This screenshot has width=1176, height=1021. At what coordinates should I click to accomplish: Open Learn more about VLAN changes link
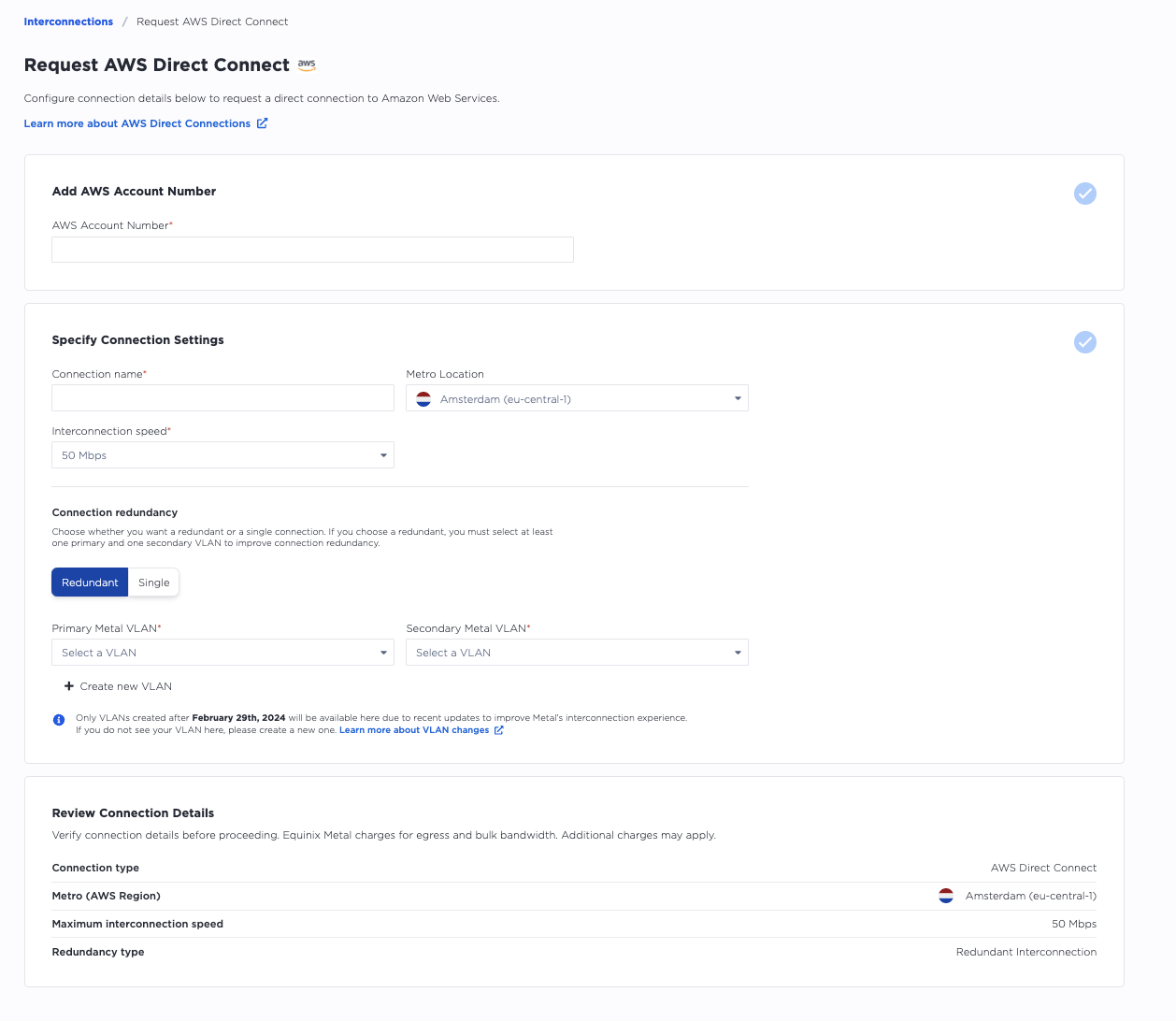(x=414, y=730)
